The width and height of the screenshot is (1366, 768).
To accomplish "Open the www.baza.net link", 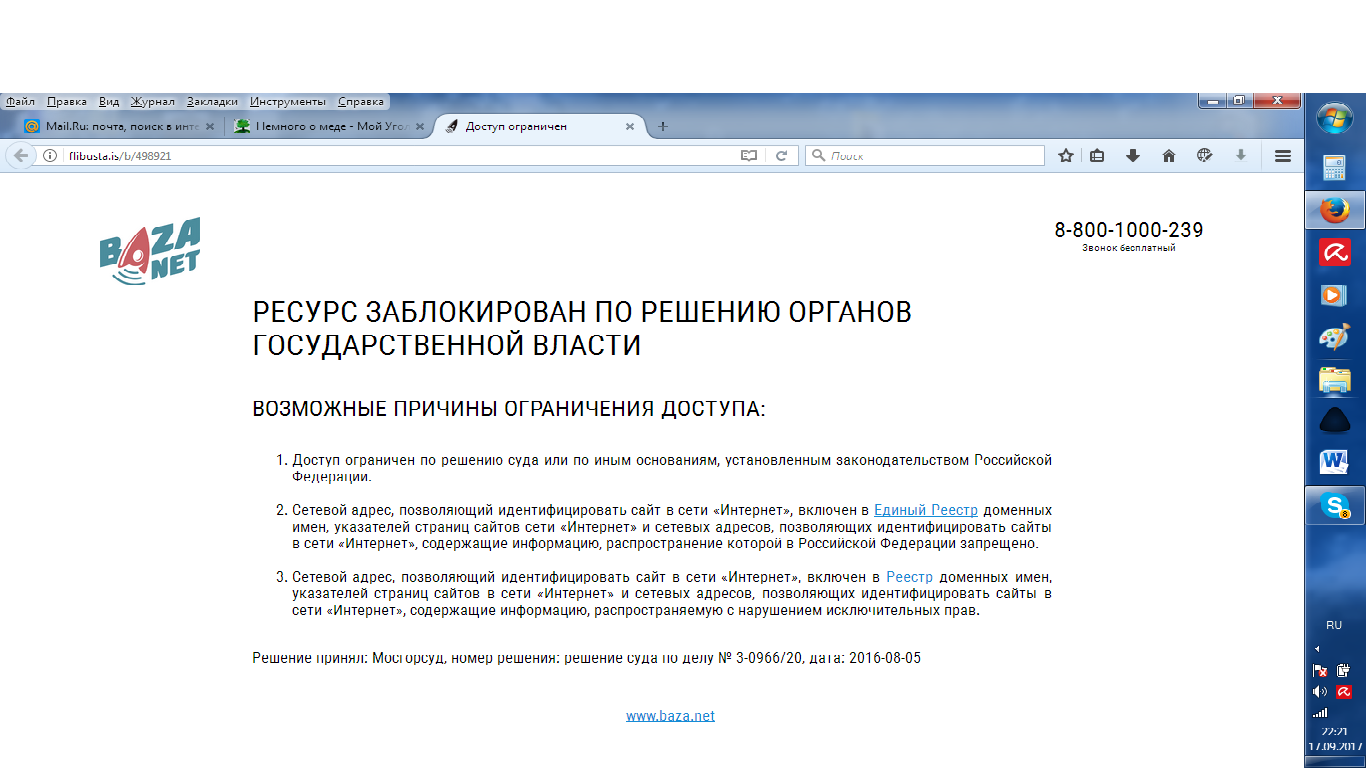I will [670, 716].
